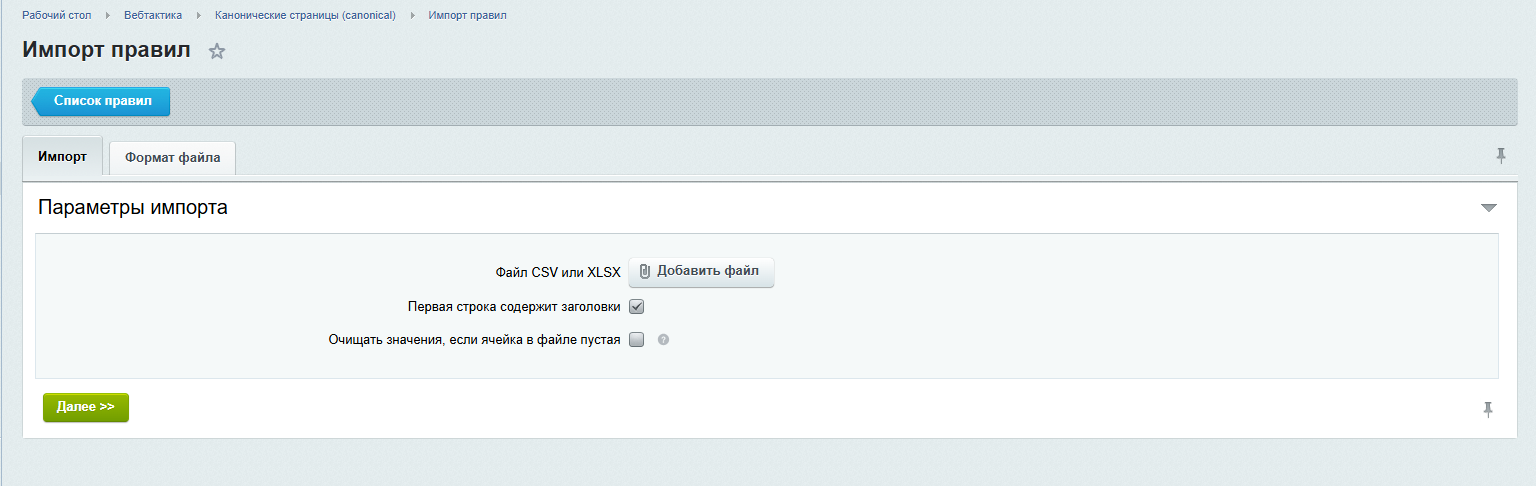Go back to Список правил
Screen dimensions: 1536x486
(x=101, y=102)
